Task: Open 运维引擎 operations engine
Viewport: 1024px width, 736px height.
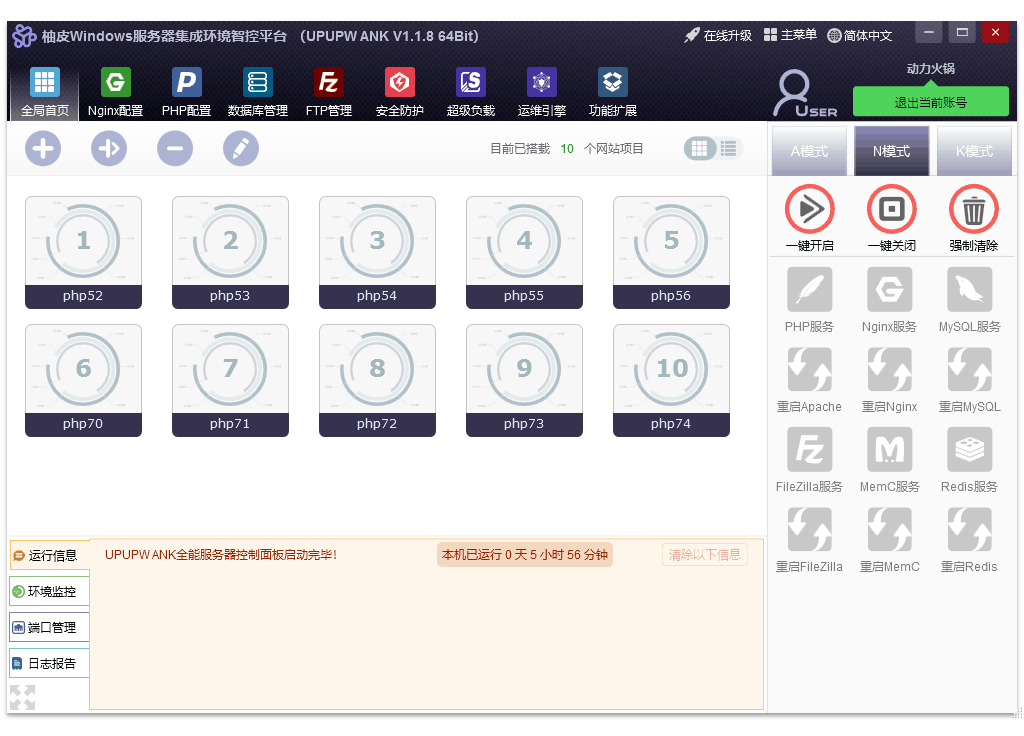Action: (542, 92)
